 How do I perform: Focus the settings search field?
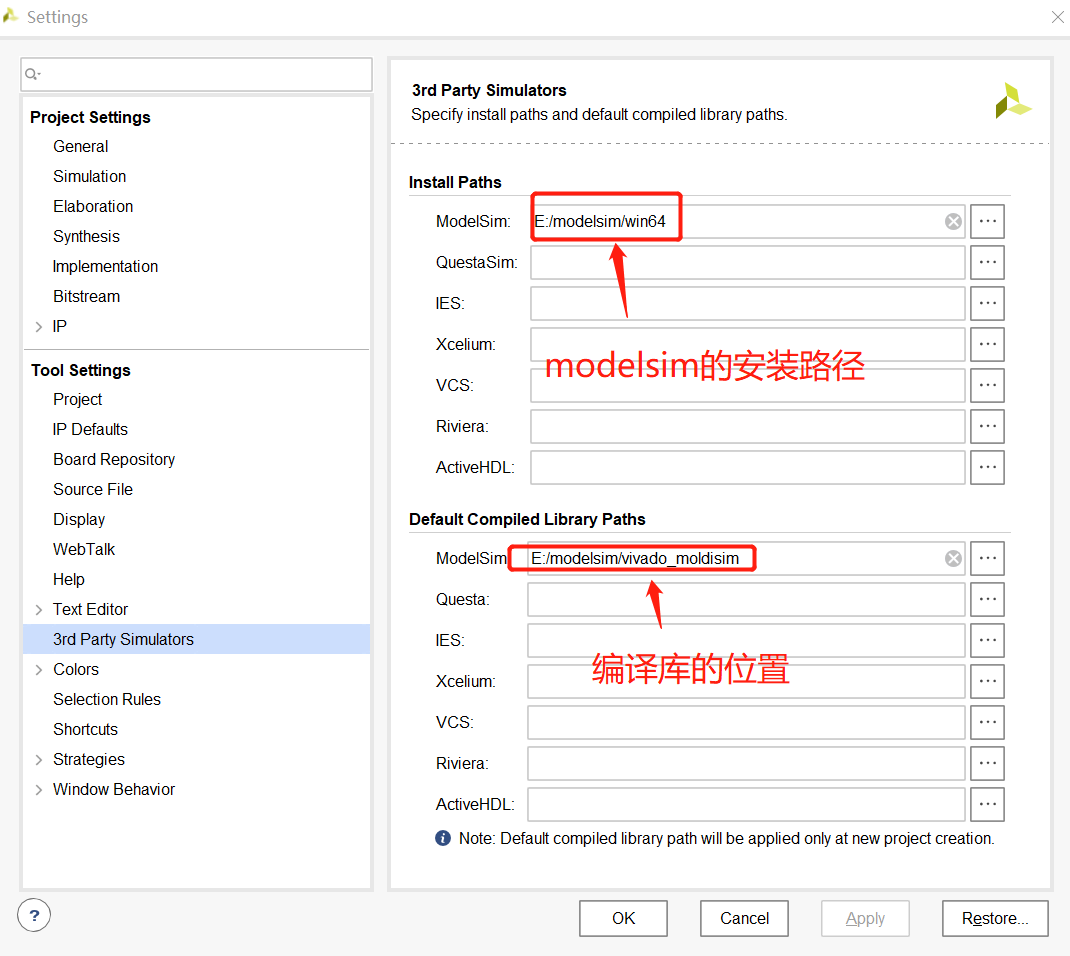tap(197, 74)
